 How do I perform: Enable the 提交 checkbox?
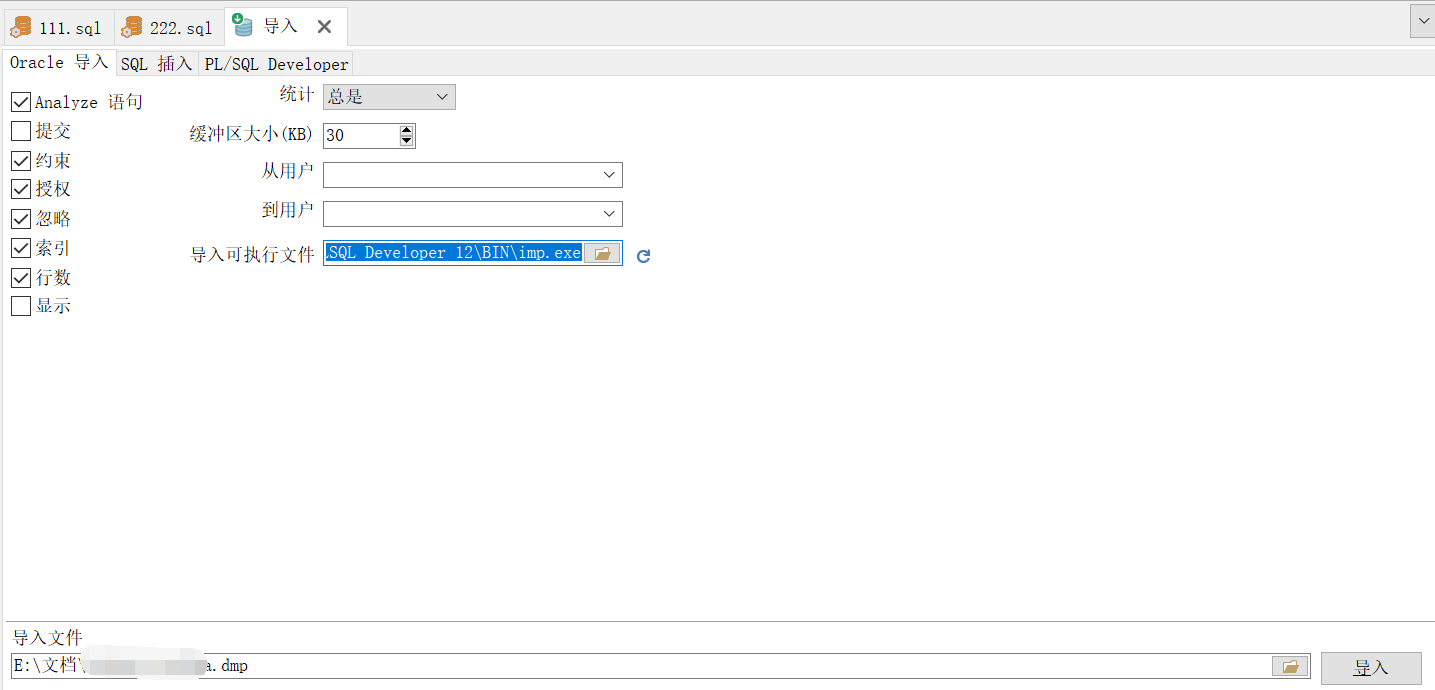[x=21, y=131]
